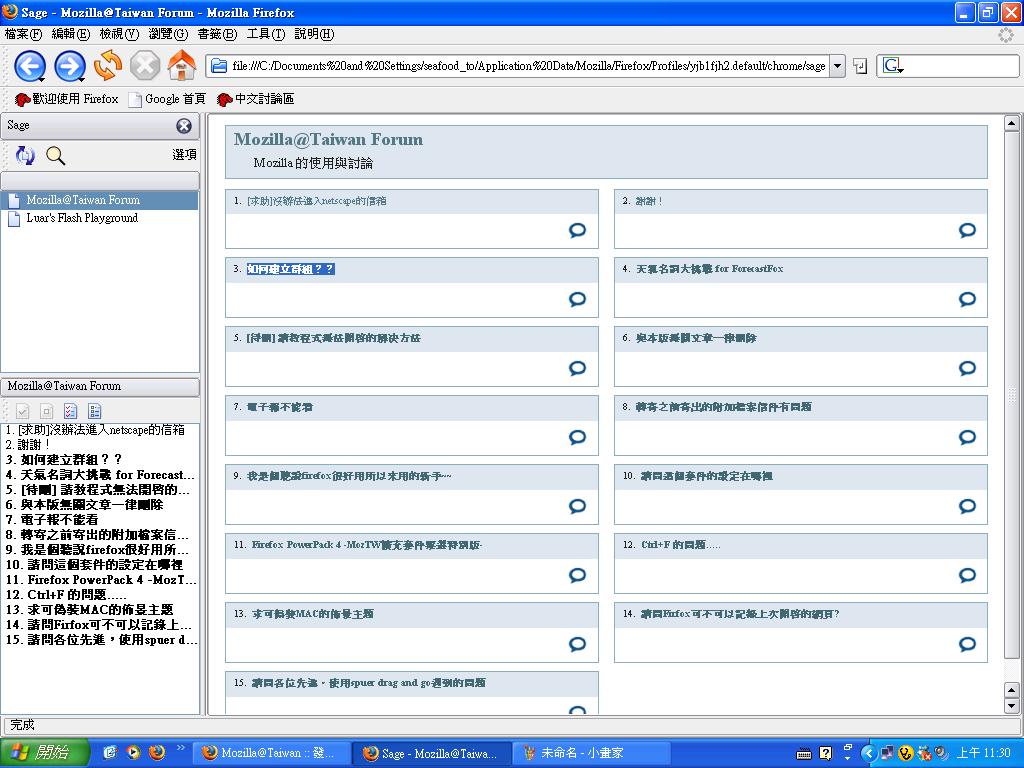Open the 中文討論區 bookmark
1024x768 pixels.
click(x=255, y=99)
